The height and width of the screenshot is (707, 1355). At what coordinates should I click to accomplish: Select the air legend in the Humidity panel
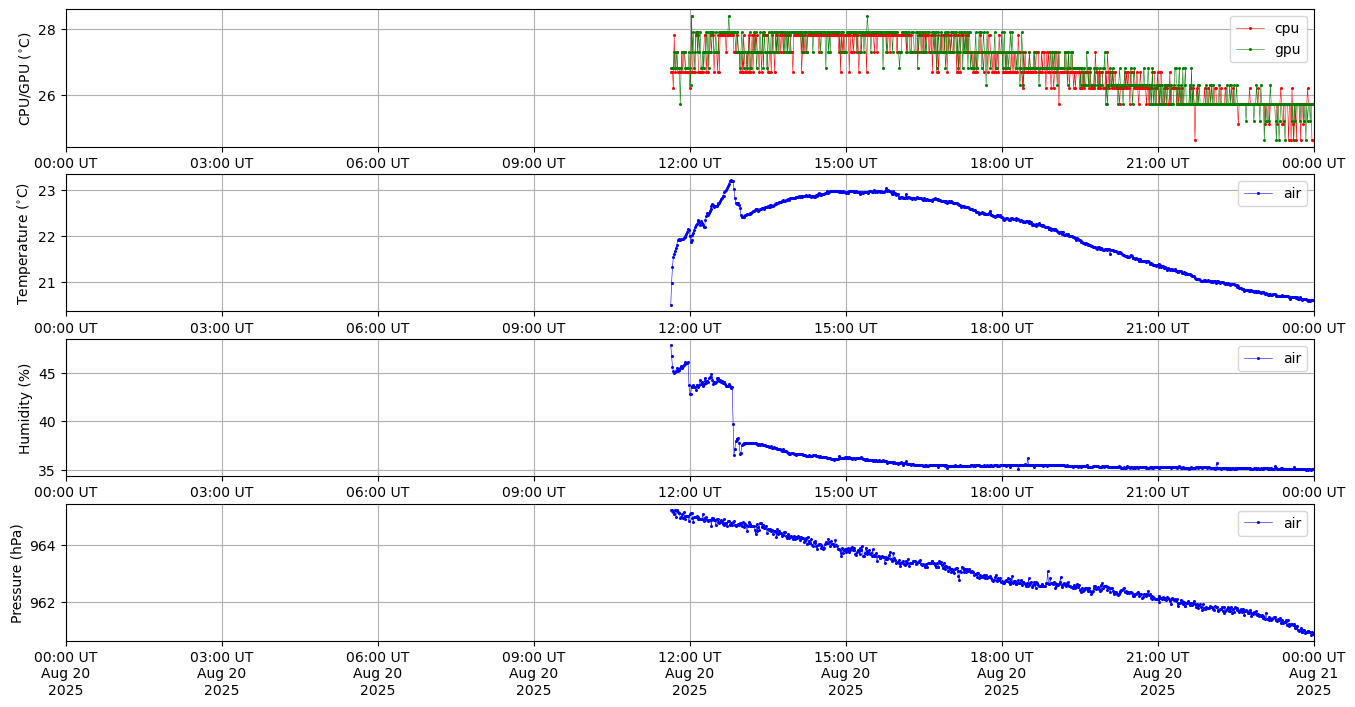click(x=1272, y=358)
